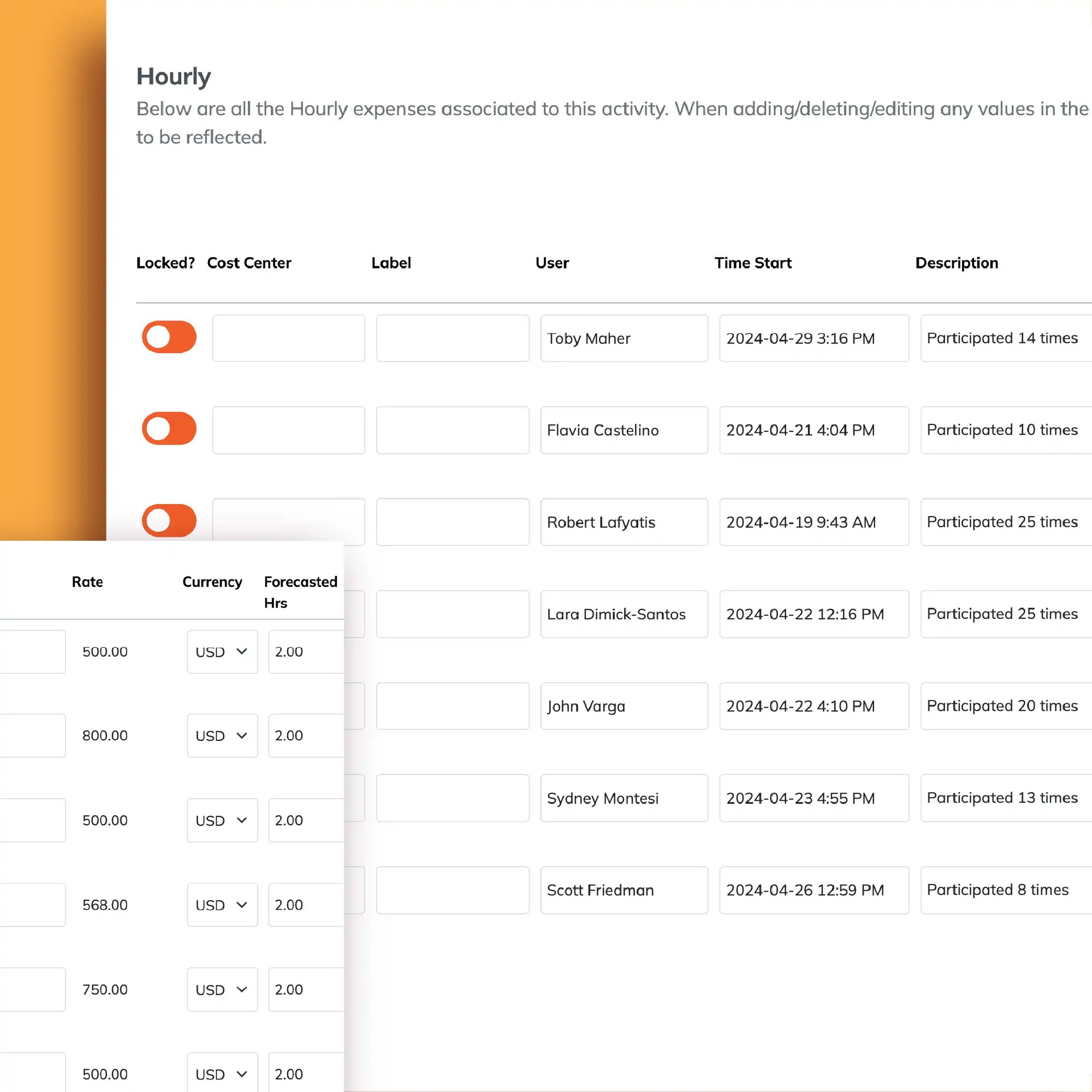Open the currency selector for the 750.00 rate row

(222, 990)
